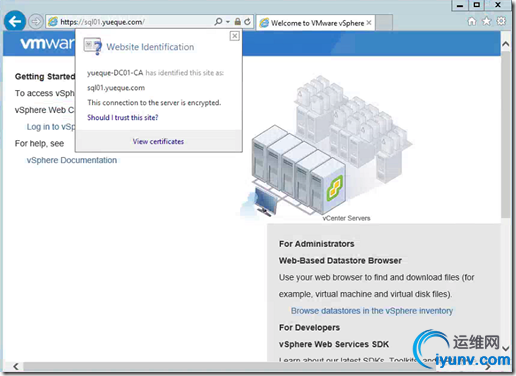This screenshot has height=376, width=516.
Task: Open a new blank tab
Action: 384,23
